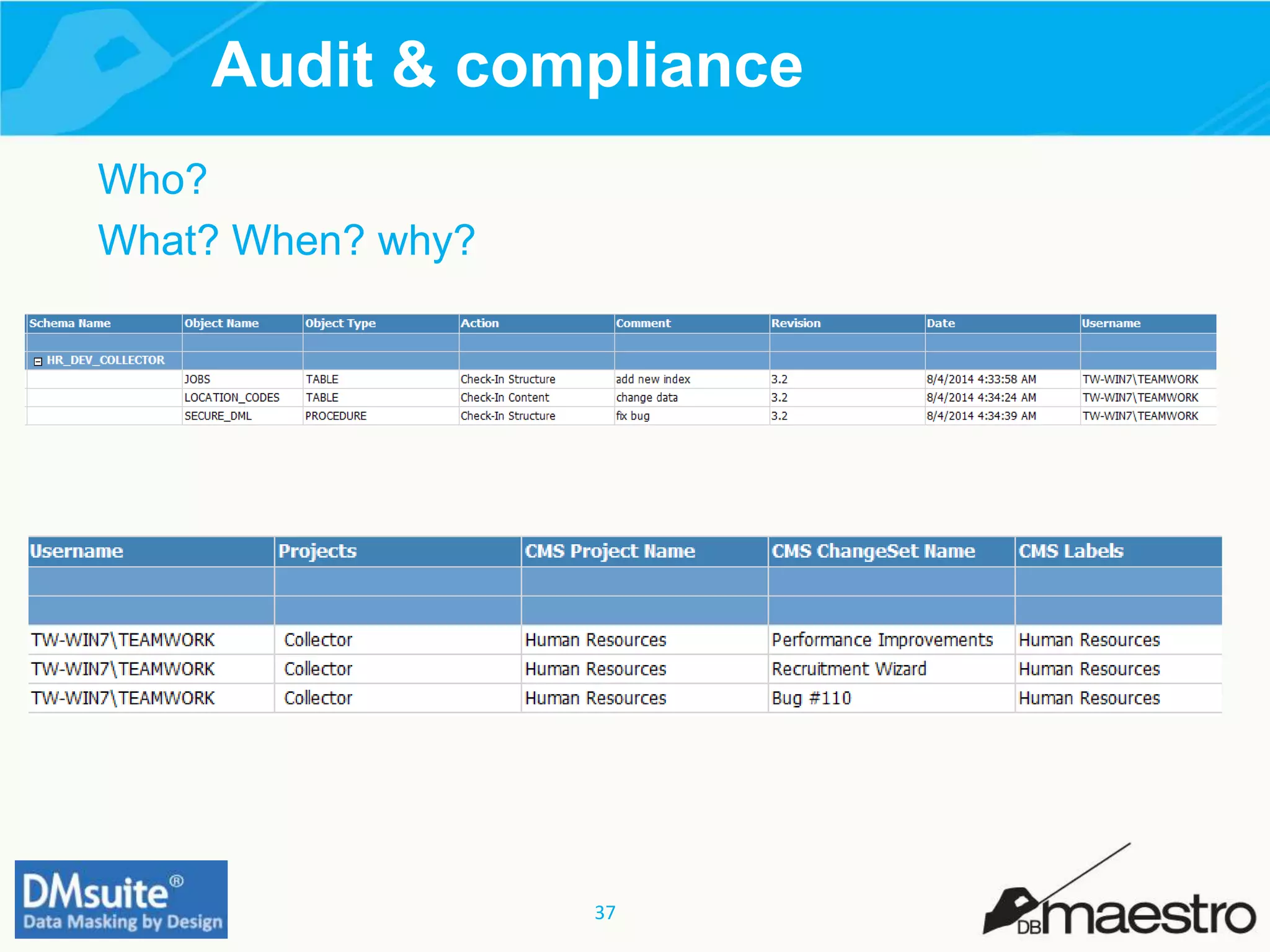This screenshot has height=952, width=1270.
Task: Click the page number 37
Action: pyautogui.click(x=605, y=912)
